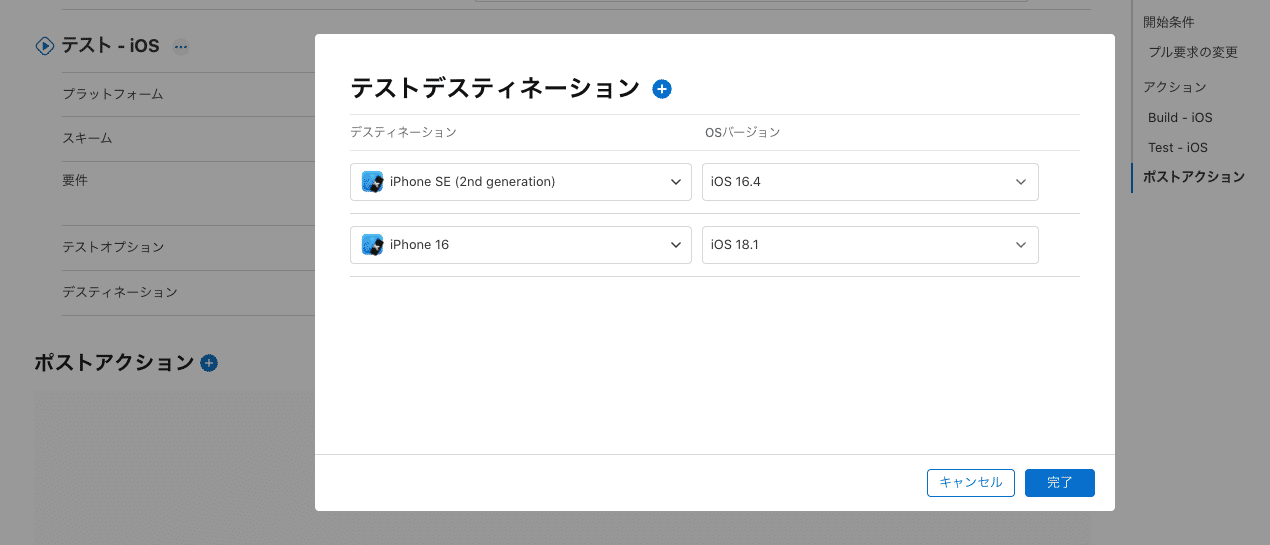1270x545 pixels.
Task: Click the plus icon beside ポストアクション heading
Action: pyautogui.click(x=209, y=363)
